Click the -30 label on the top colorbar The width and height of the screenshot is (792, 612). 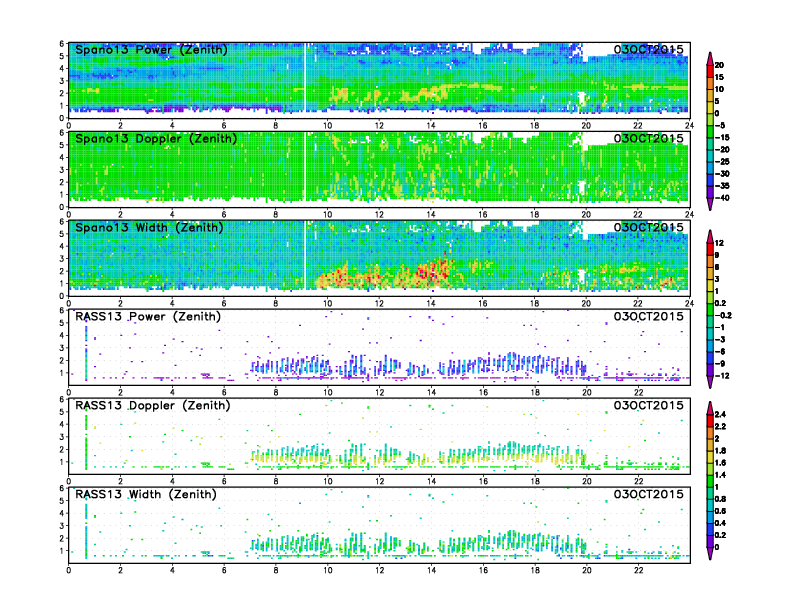(722, 174)
